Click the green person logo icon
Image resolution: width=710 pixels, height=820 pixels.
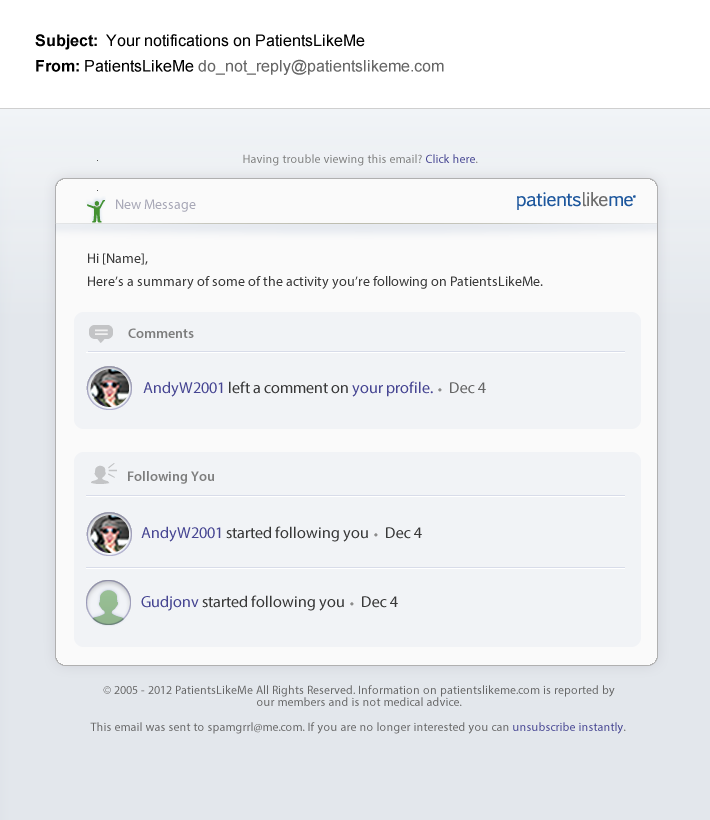coord(96,211)
